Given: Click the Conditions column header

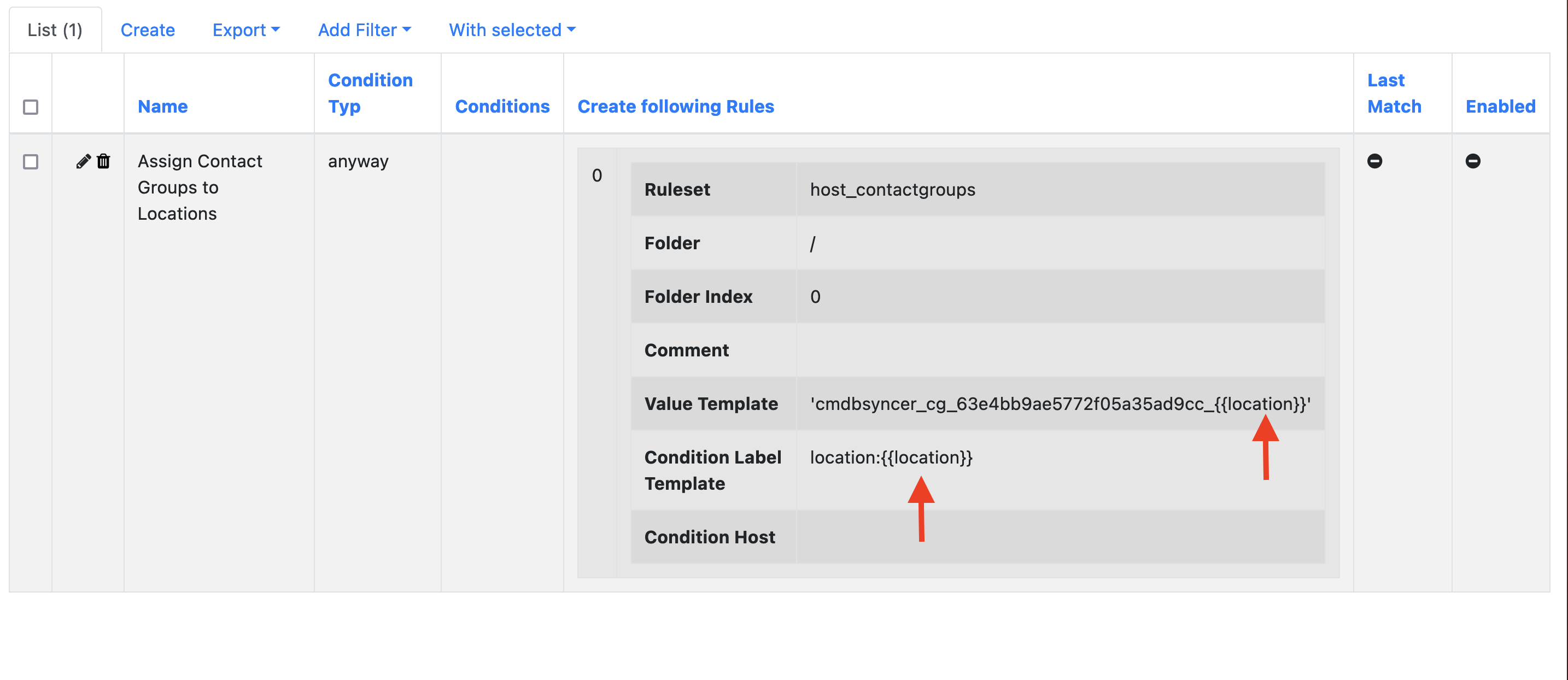Looking at the screenshot, I should 501,107.
